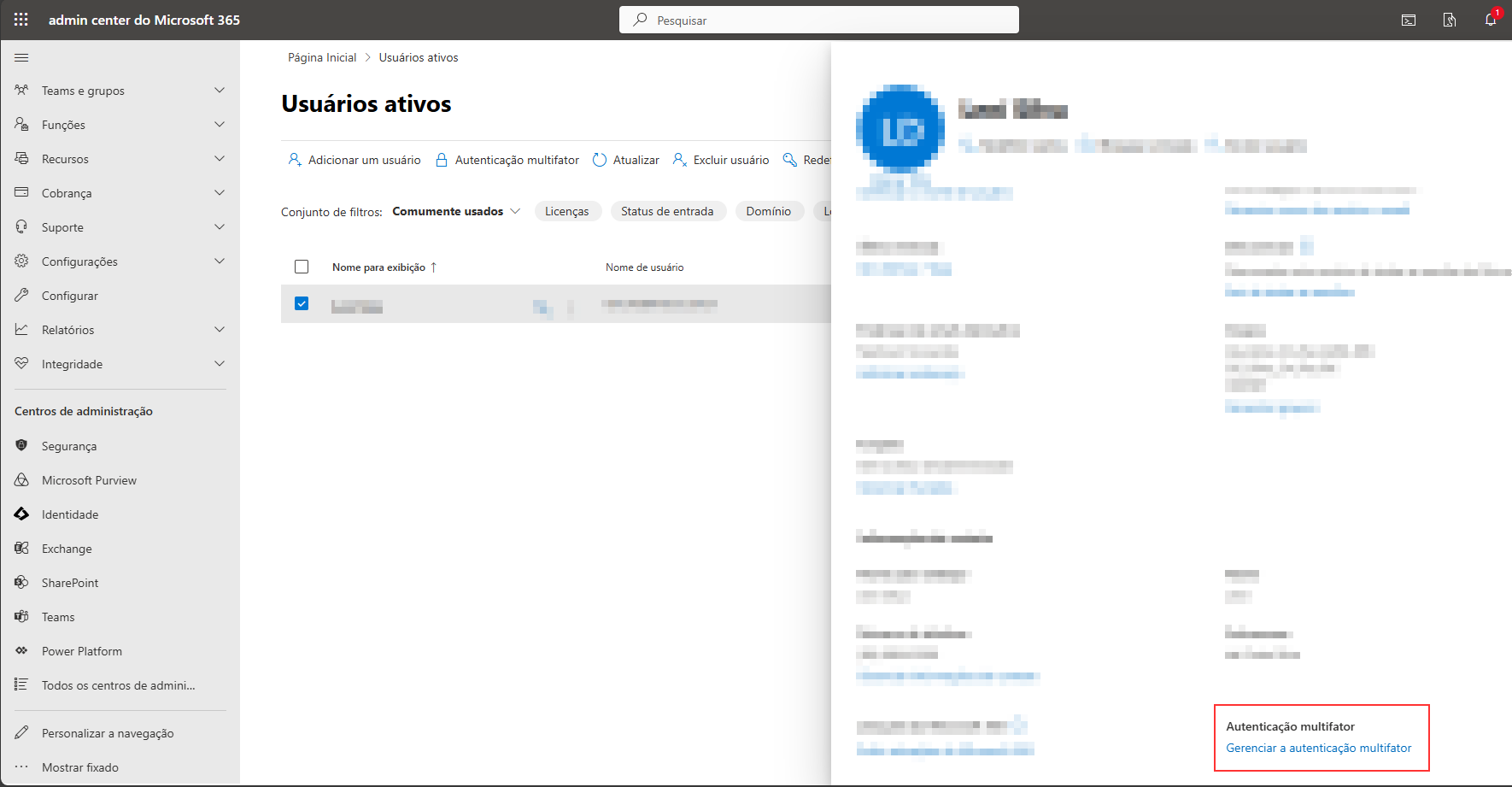Viewport: 1512px width, 787px height.
Task: Open Cloud Shell icon in header
Action: coord(1409,20)
